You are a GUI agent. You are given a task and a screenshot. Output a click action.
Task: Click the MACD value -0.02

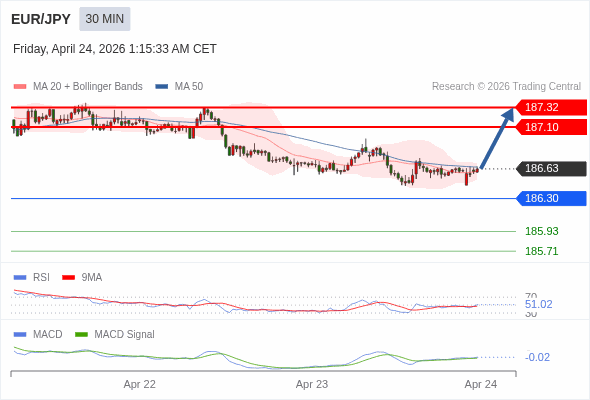[x=537, y=357]
